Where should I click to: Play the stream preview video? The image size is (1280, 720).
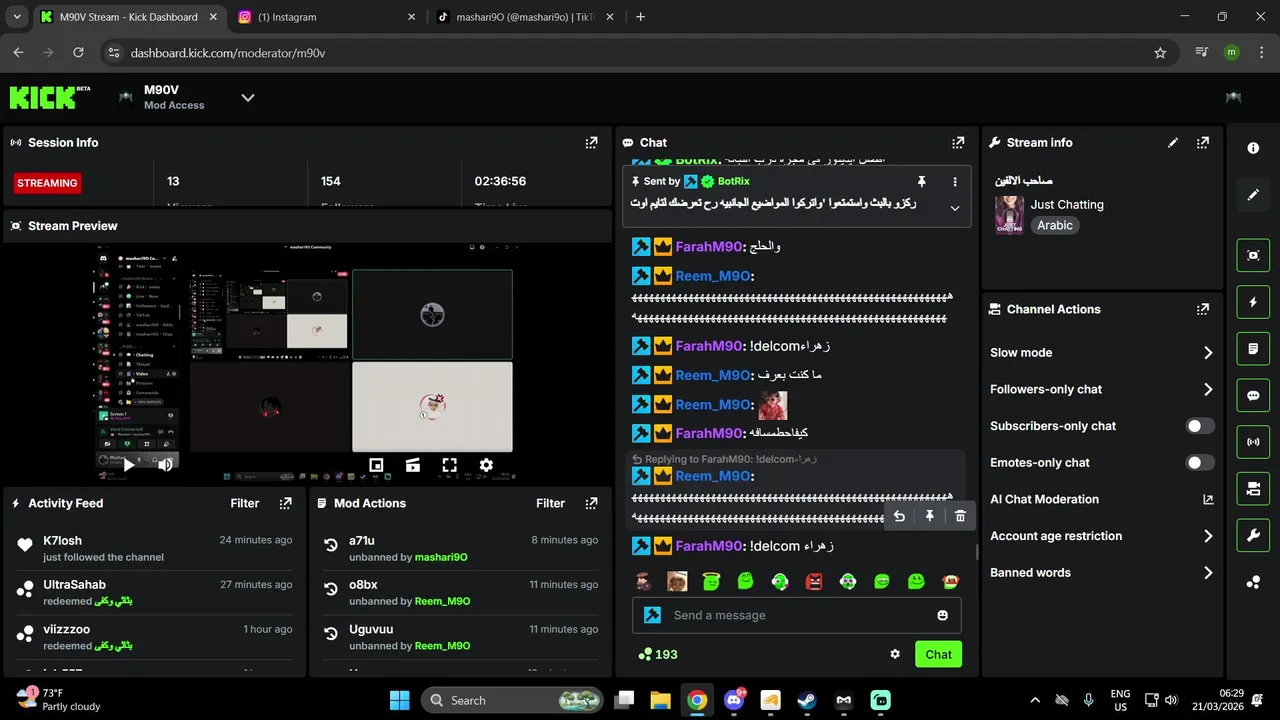pyautogui.click(x=128, y=465)
